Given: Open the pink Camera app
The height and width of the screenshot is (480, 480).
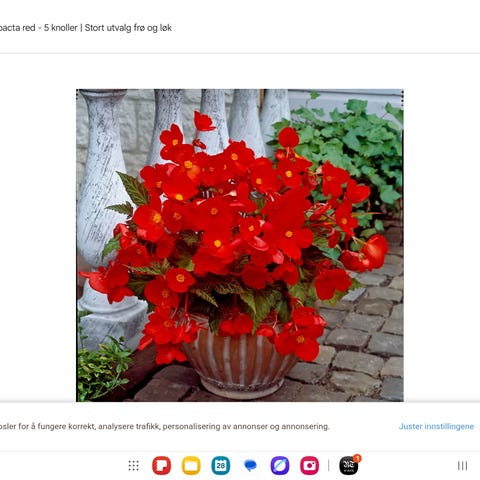Looking at the screenshot, I should 310,466.
